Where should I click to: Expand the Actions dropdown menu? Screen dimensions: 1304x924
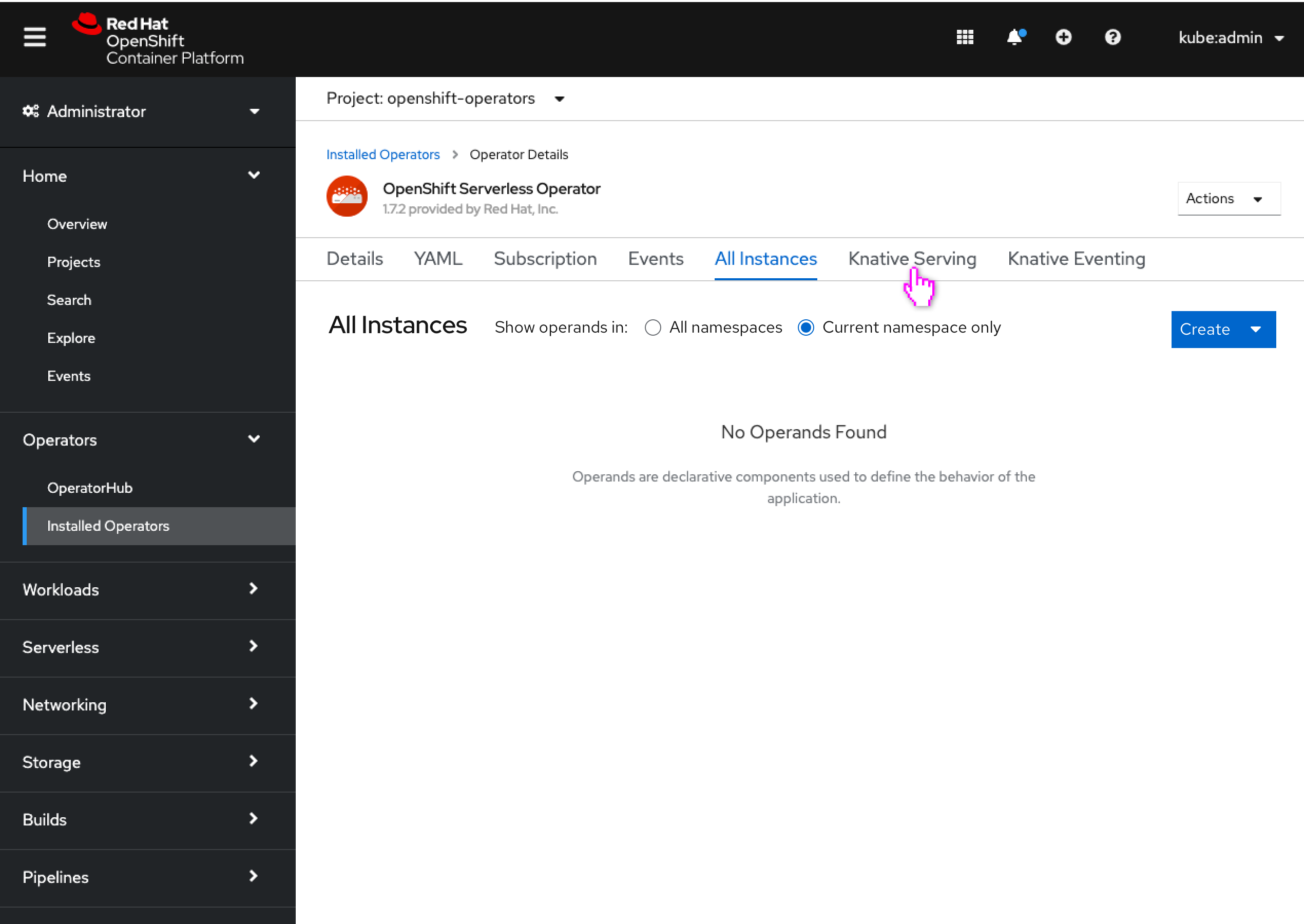tap(1225, 198)
